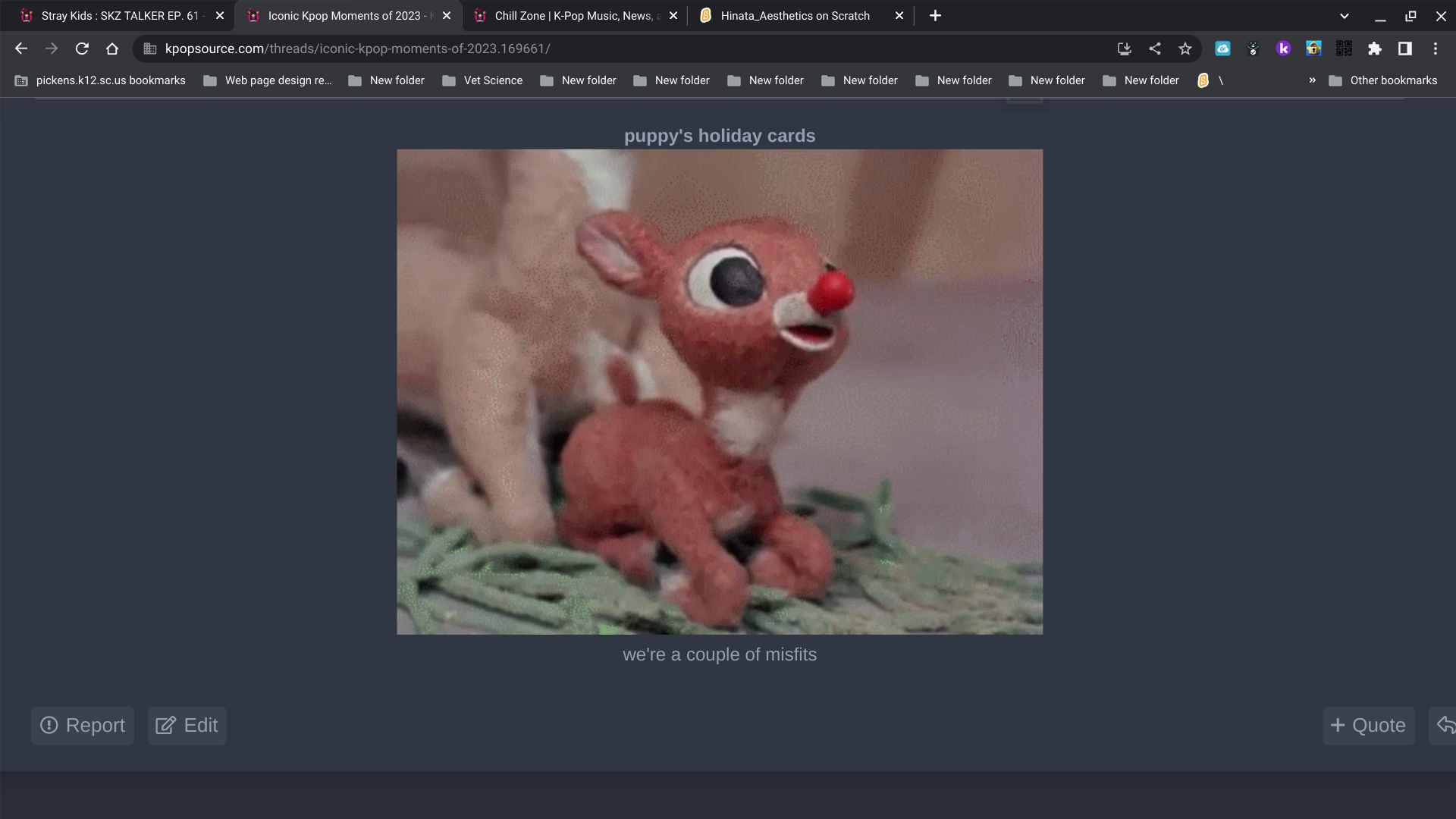This screenshot has height=819, width=1456.
Task: Open the colorful square extension icon
Action: (x=1314, y=49)
